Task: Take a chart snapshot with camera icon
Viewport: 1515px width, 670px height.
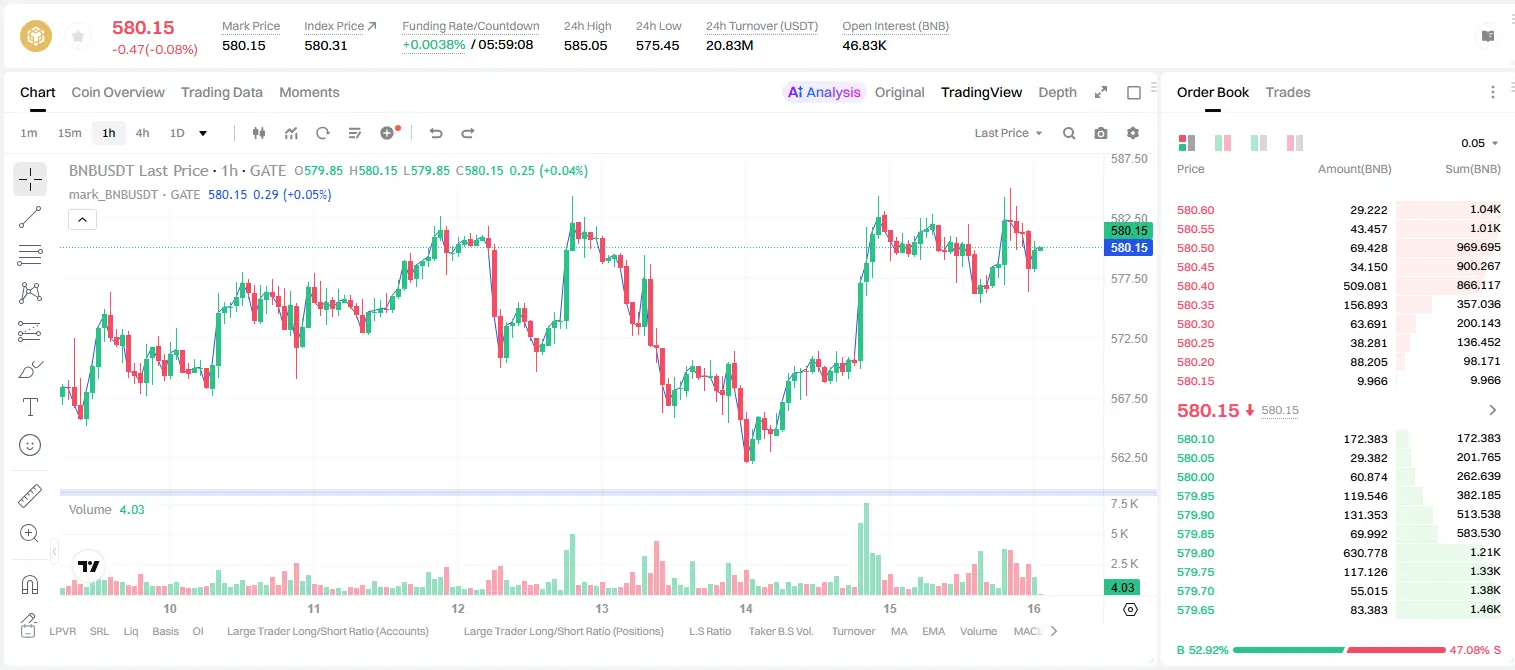Action: point(1101,133)
